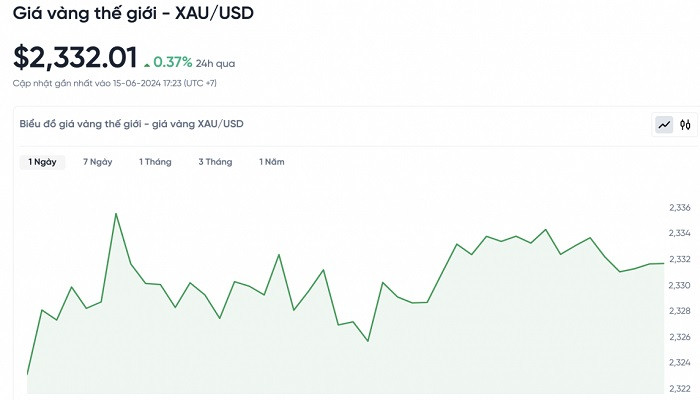
Task: Click the 2,328 y-axis label
Action: tap(680, 311)
